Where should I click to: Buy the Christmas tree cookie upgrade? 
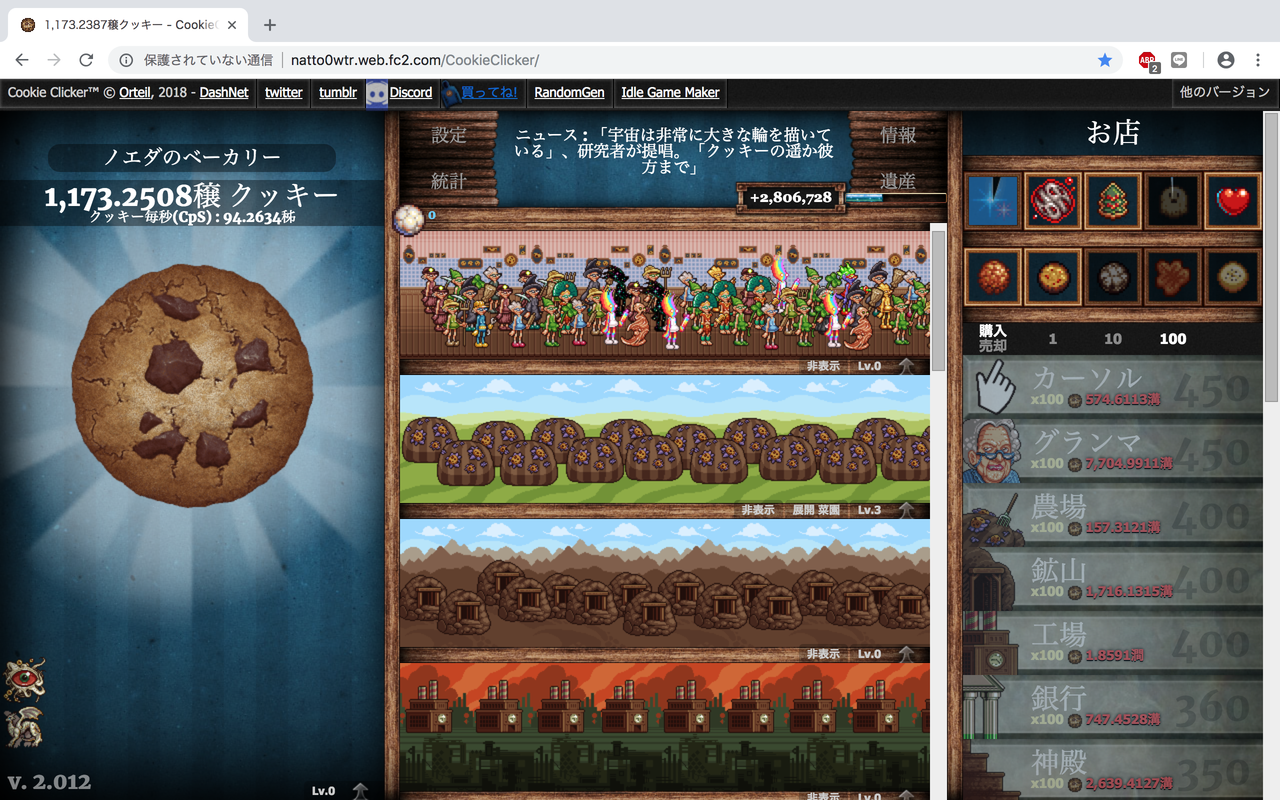1113,202
